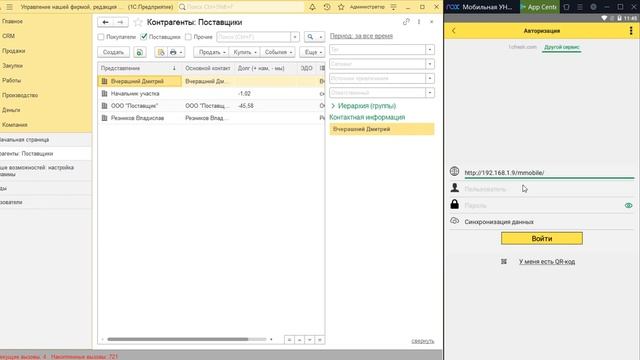Click the server address input field

[x=549, y=173]
